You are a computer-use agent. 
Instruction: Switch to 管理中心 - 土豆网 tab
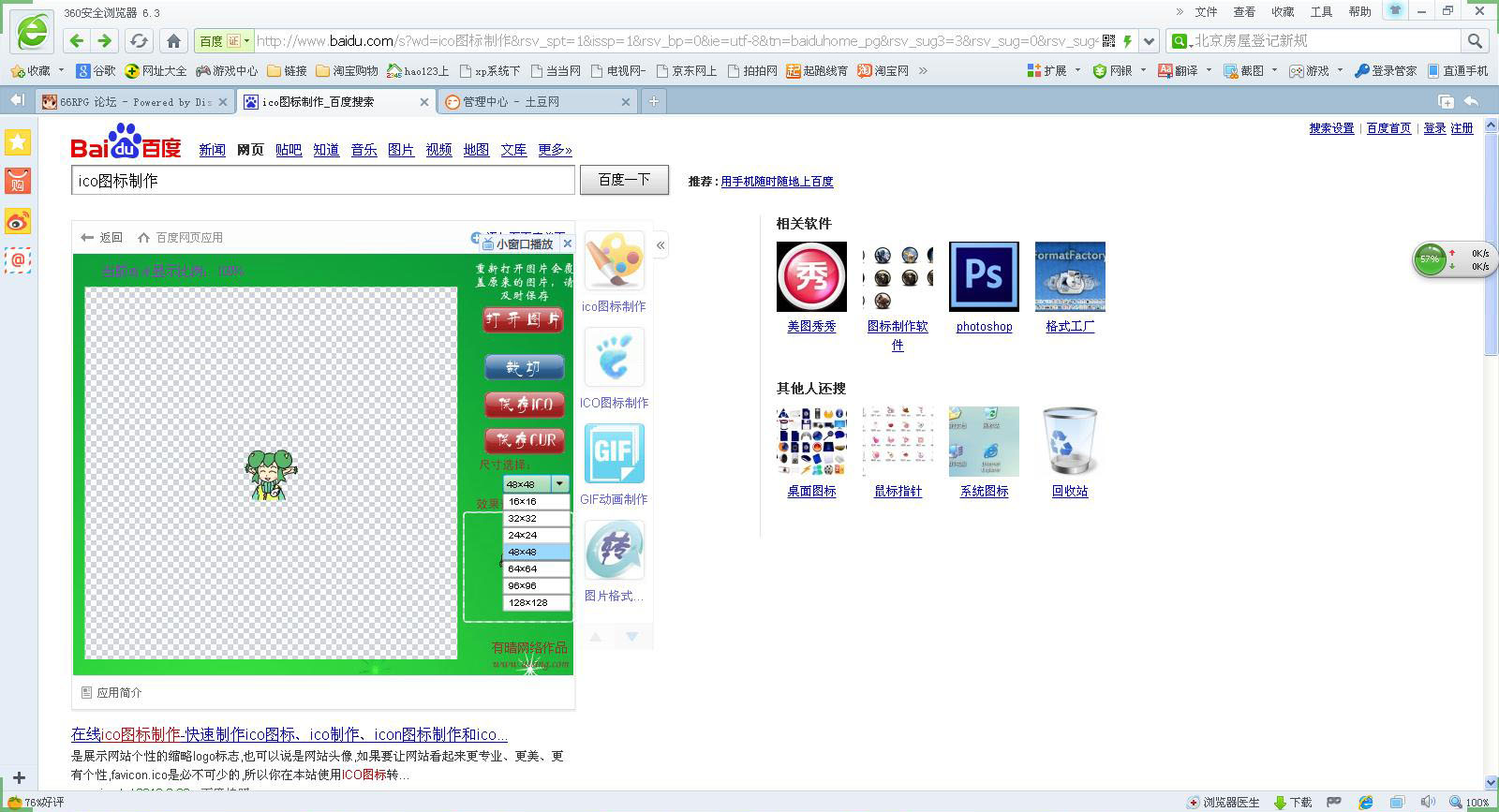[538, 102]
